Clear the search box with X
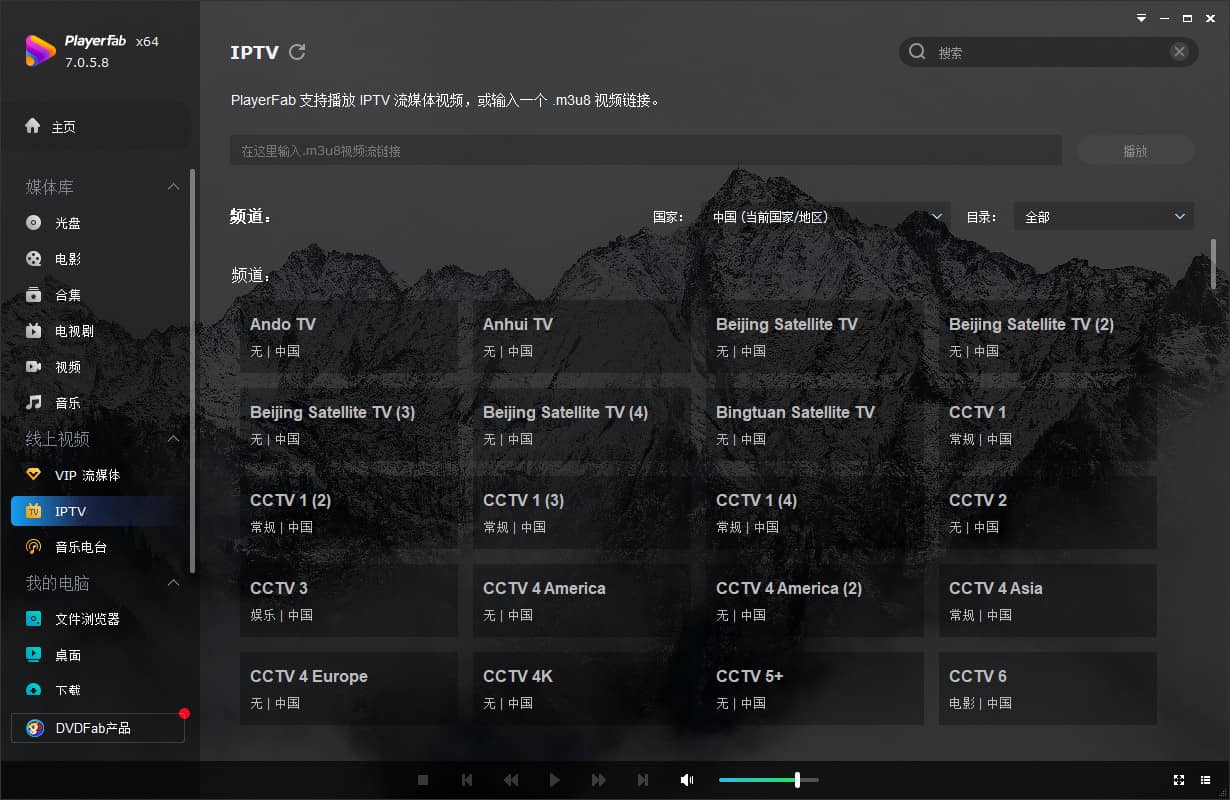This screenshot has width=1230, height=800. pos(1180,52)
